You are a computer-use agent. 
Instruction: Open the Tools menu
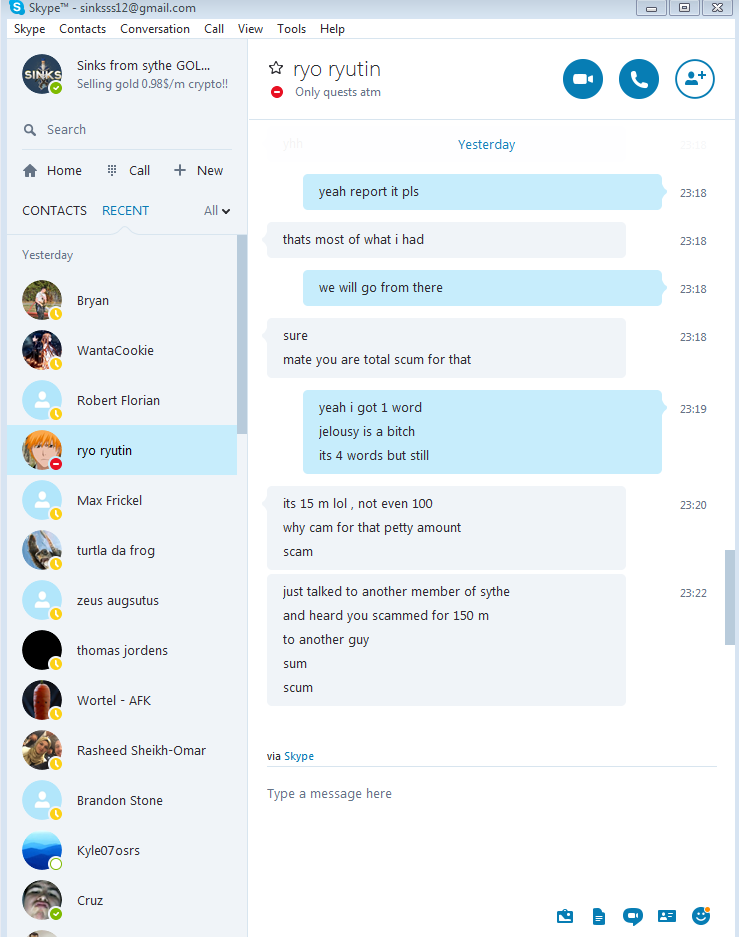292,29
